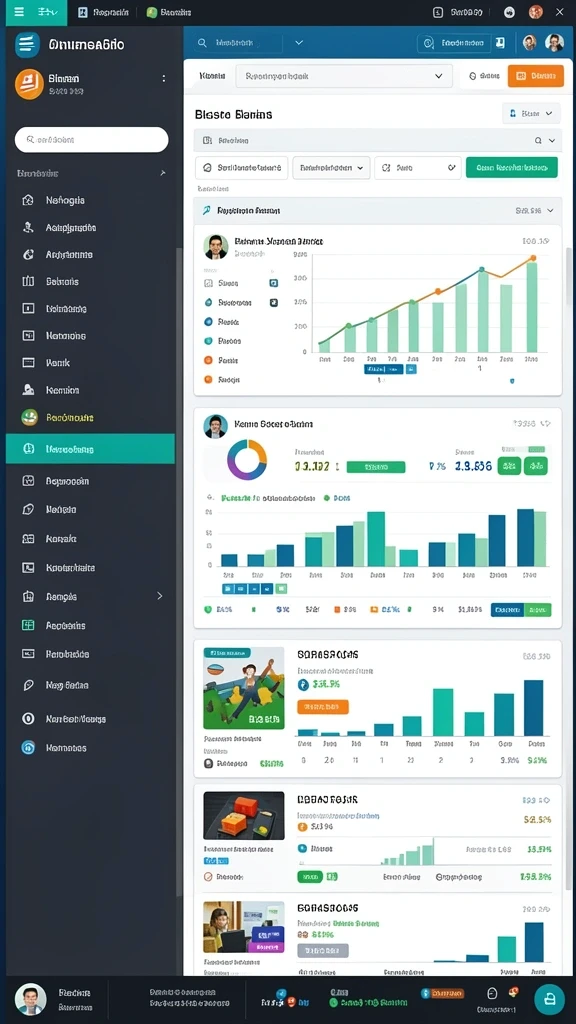Open the wide dropdown beside the orange button

click(x=344, y=76)
